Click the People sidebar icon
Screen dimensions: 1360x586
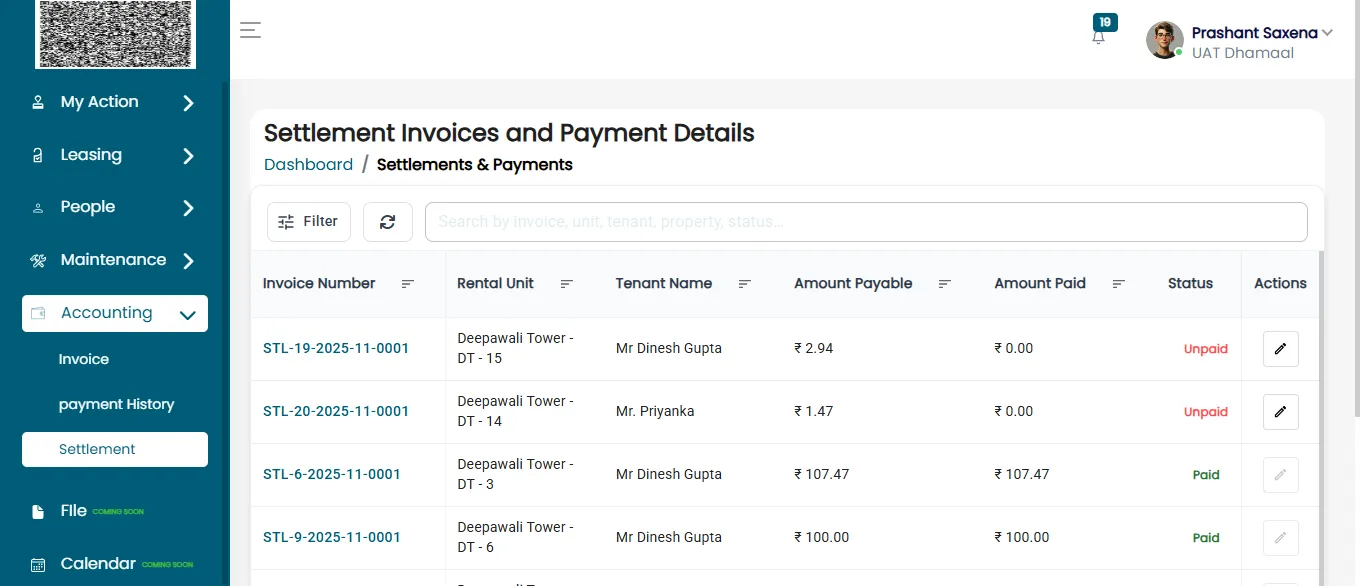pyautogui.click(x=38, y=208)
